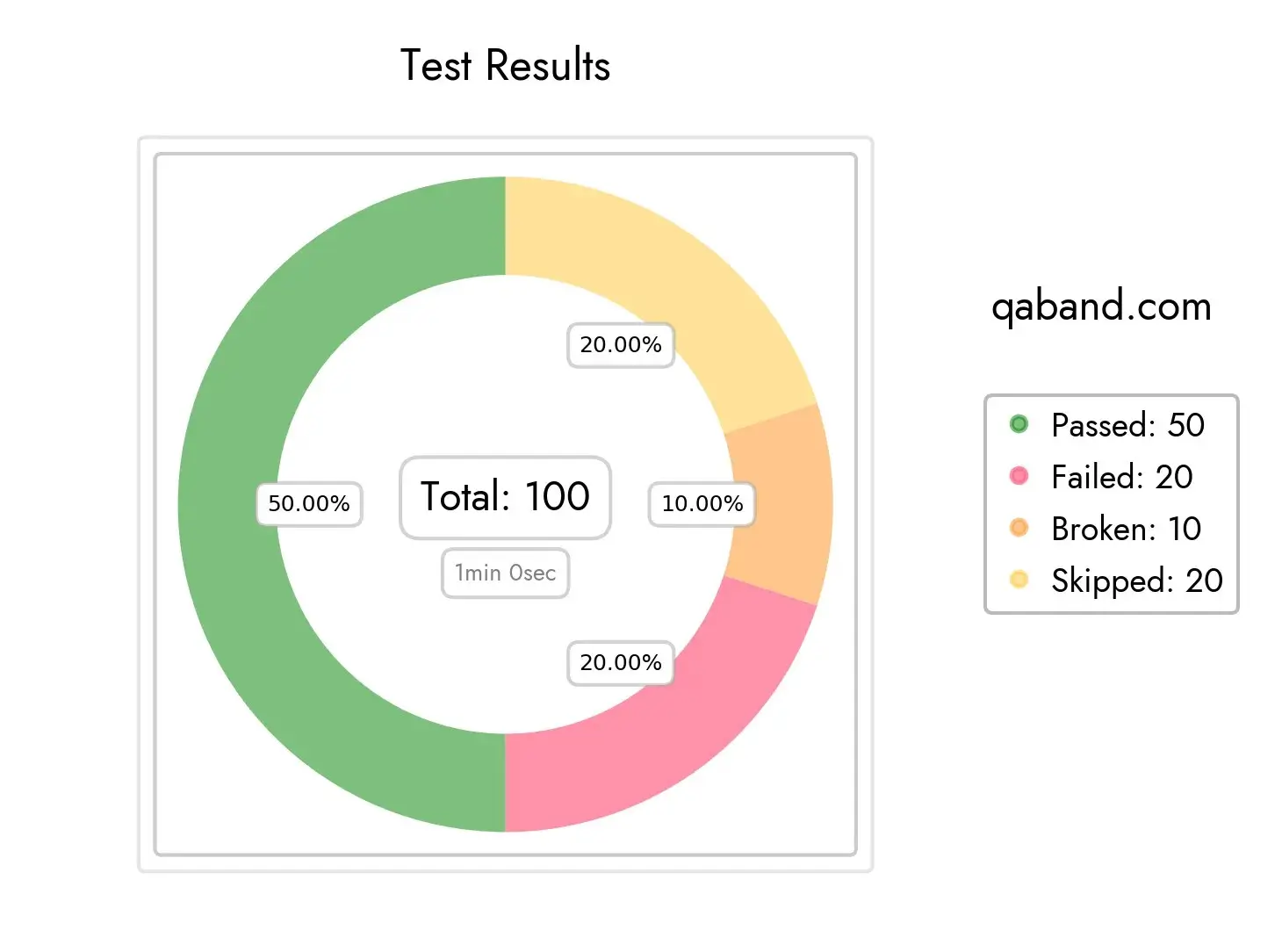Image resolution: width=1282 pixels, height=952 pixels.
Task: Click the 20.00% label beside the Failed segment
Action: 620,662
